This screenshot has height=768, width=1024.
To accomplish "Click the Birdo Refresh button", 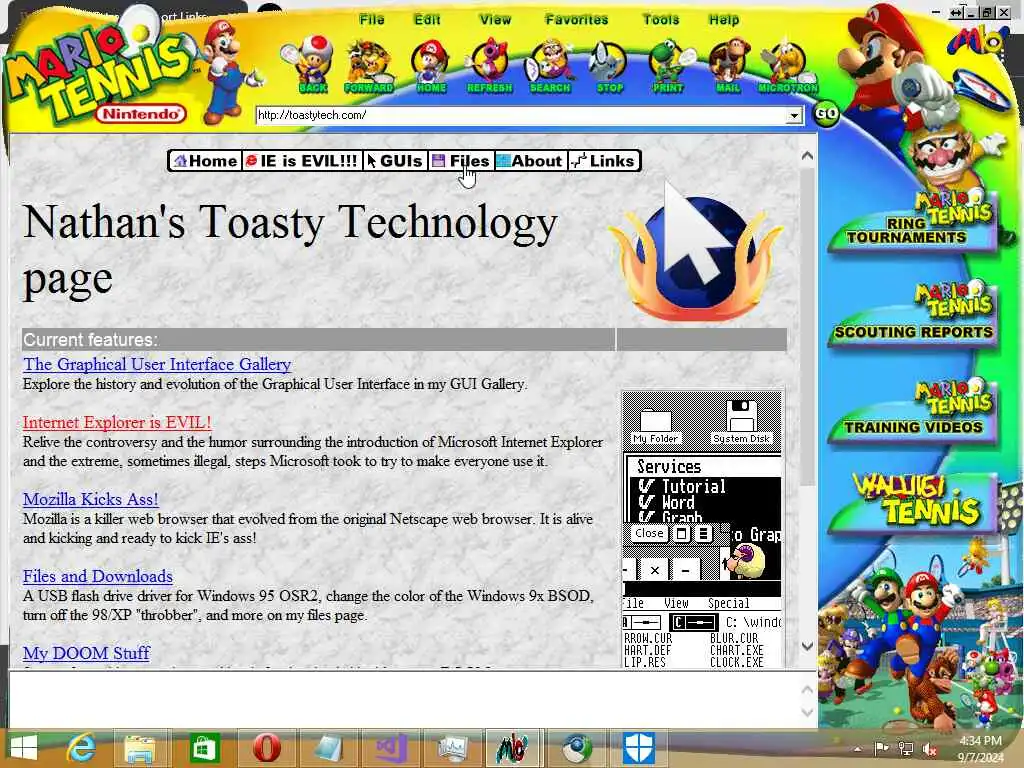I will tap(489, 65).
